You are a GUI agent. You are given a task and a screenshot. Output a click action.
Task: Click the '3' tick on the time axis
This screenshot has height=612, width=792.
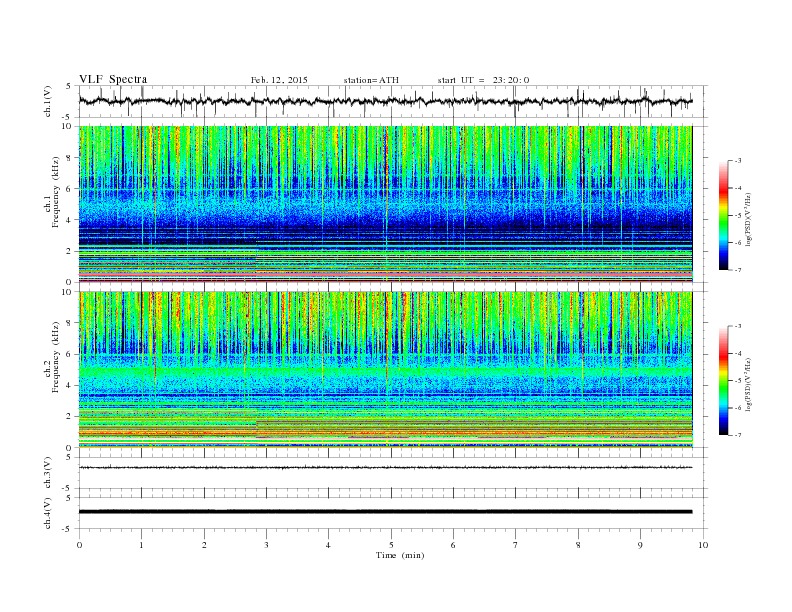click(266, 545)
